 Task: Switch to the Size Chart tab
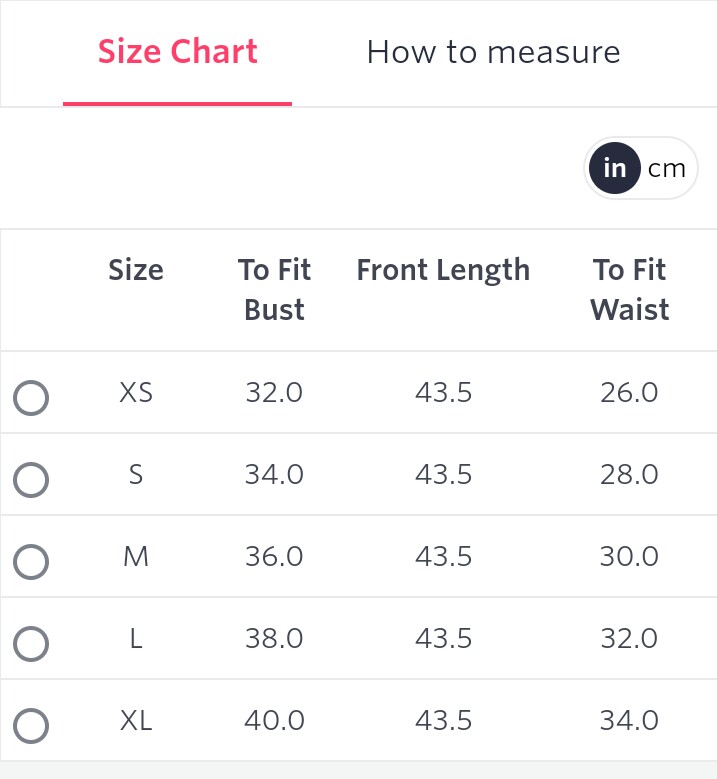tap(178, 52)
